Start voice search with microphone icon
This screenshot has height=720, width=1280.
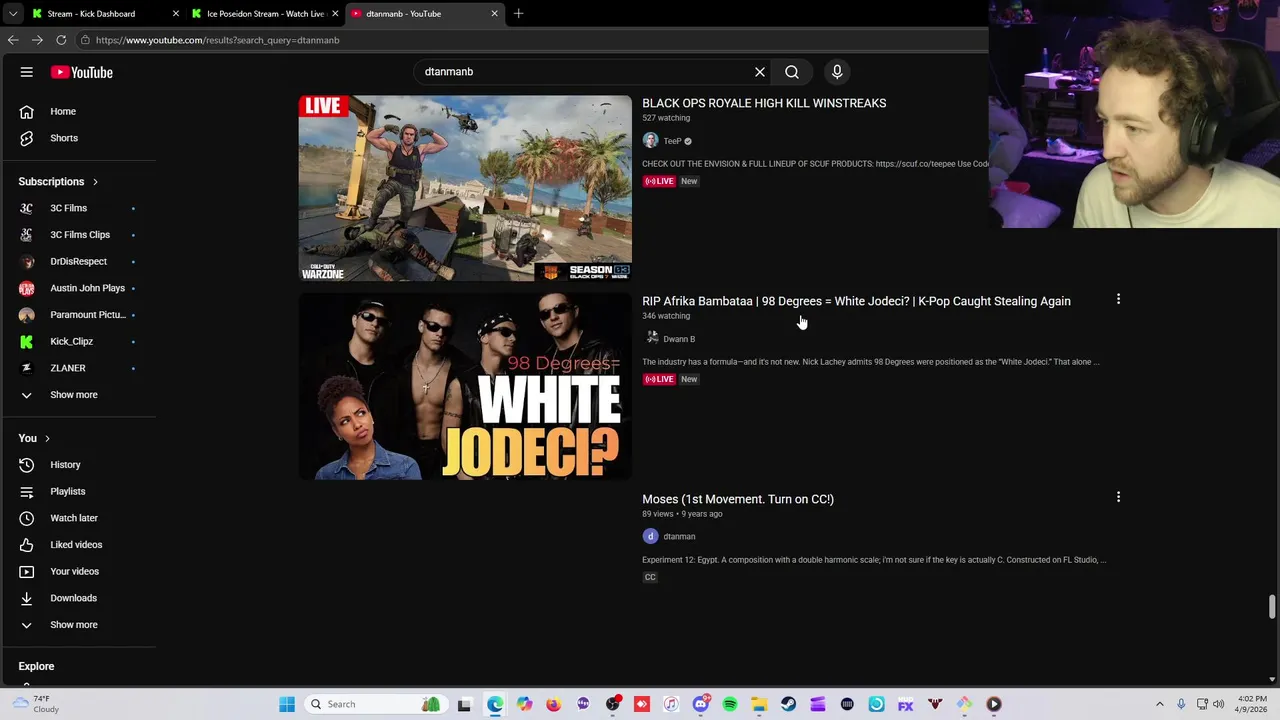(x=837, y=72)
